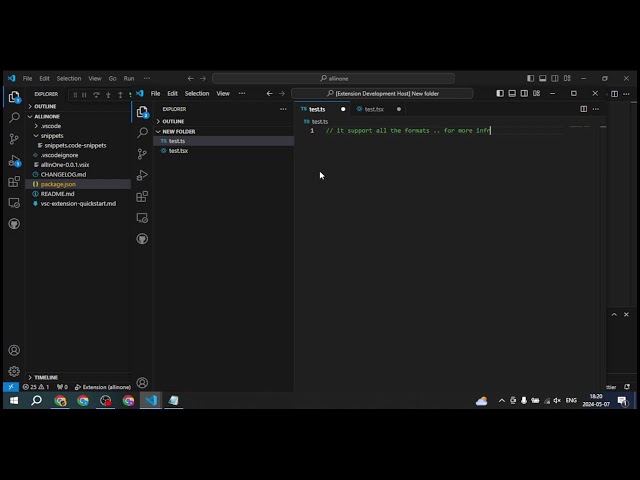The image size is (640, 480).
Task: Toggle primary side bar in Extension Development Host
Action: 500,93
